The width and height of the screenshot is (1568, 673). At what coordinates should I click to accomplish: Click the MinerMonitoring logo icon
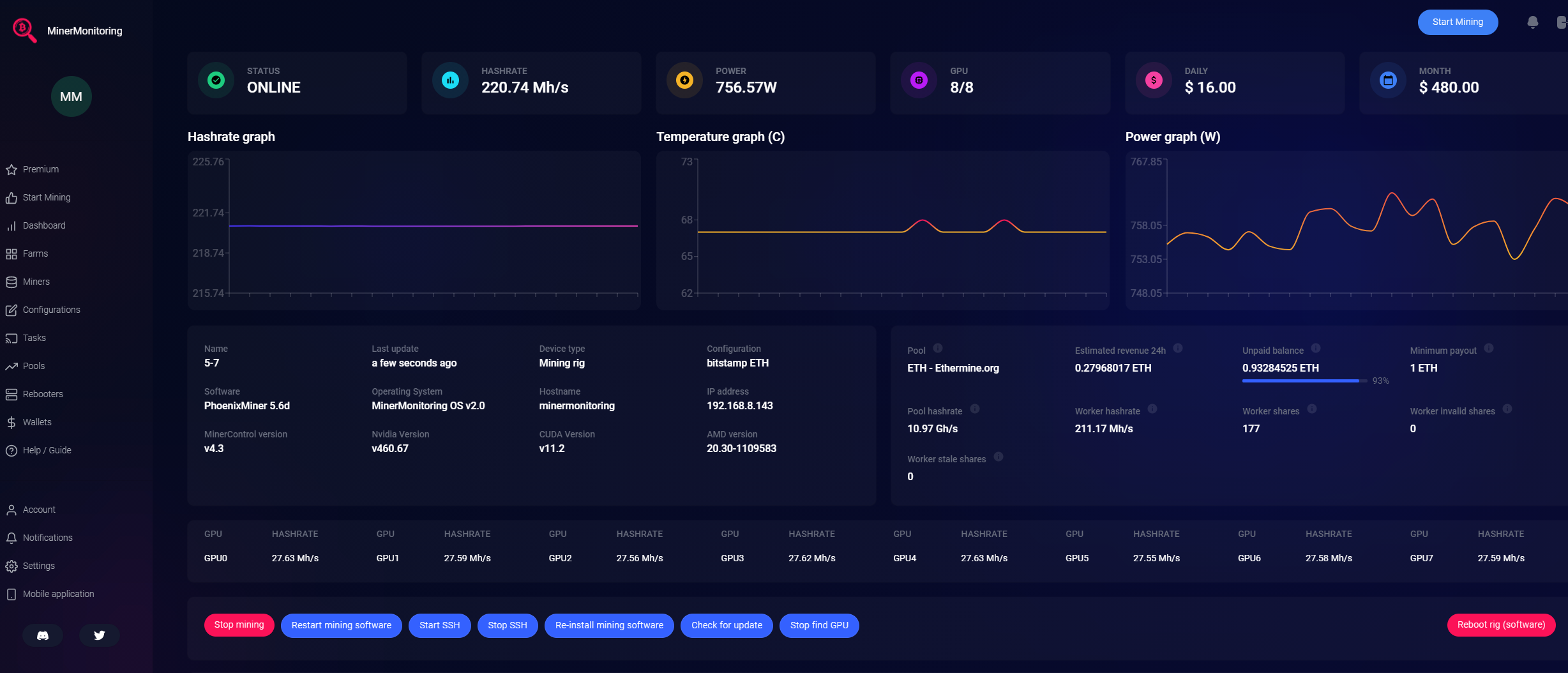(x=24, y=30)
